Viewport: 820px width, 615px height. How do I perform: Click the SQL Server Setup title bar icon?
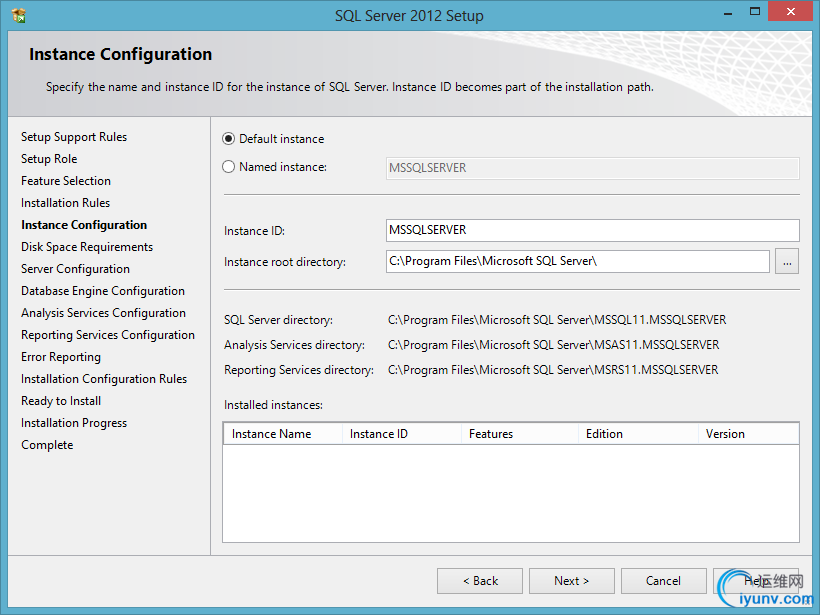coord(18,15)
